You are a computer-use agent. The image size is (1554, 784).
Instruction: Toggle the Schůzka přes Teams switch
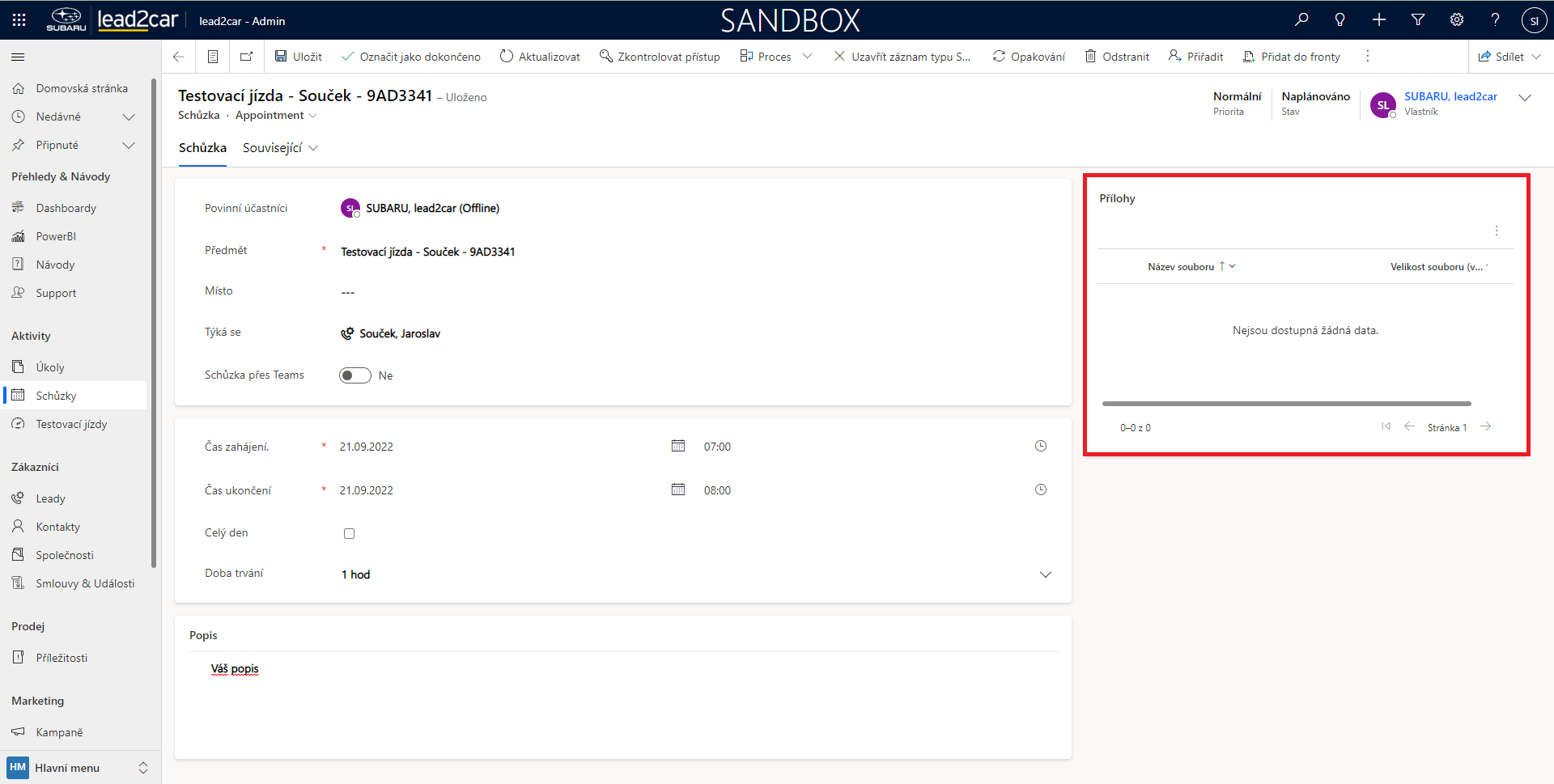[355, 375]
